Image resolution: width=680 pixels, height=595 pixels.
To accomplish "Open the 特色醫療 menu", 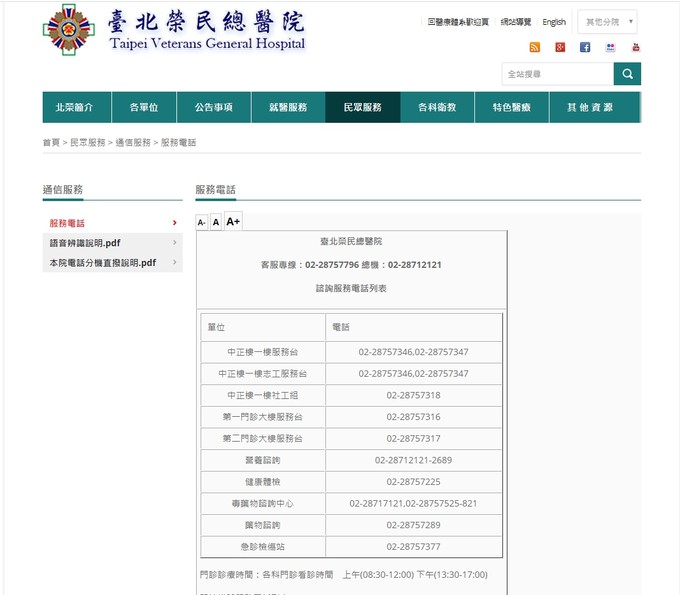I will click(x=512, y=107).
